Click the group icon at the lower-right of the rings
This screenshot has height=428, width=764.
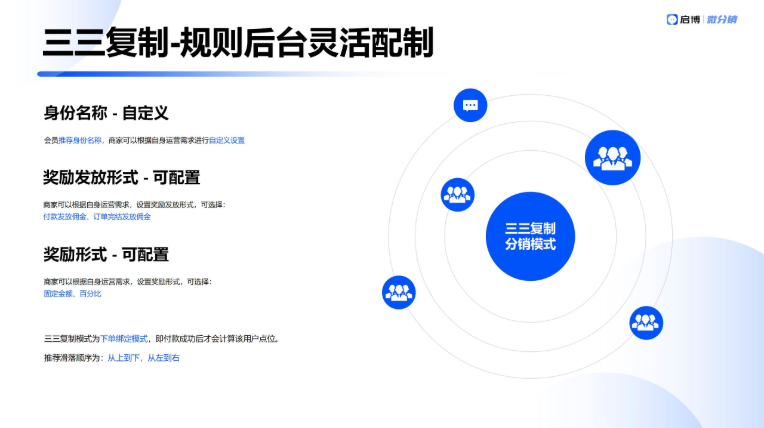coord(646,323)
